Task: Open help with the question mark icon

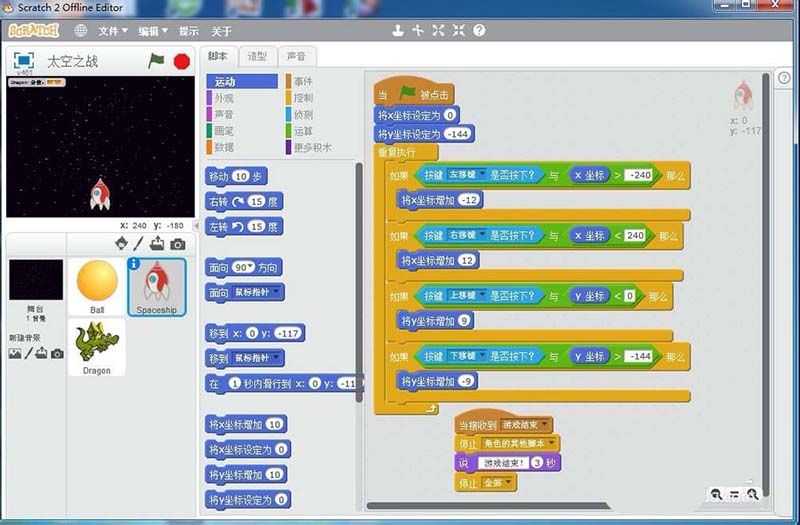Action: [x=479, y=31]
